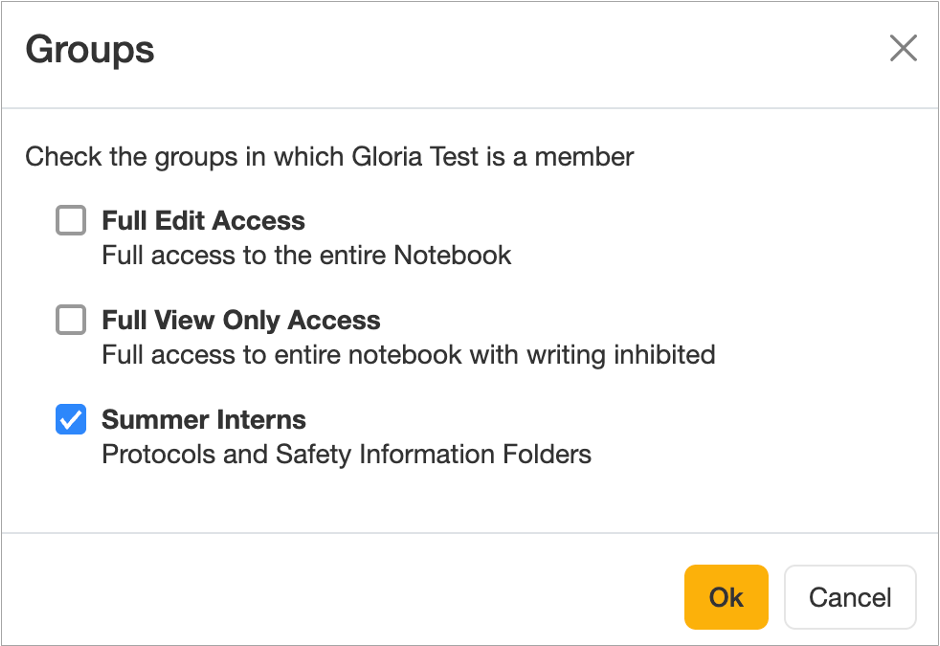940x646 pixels.
Task: Click the member instruction text mentioning Gloria Test
Action: [332, 157]
